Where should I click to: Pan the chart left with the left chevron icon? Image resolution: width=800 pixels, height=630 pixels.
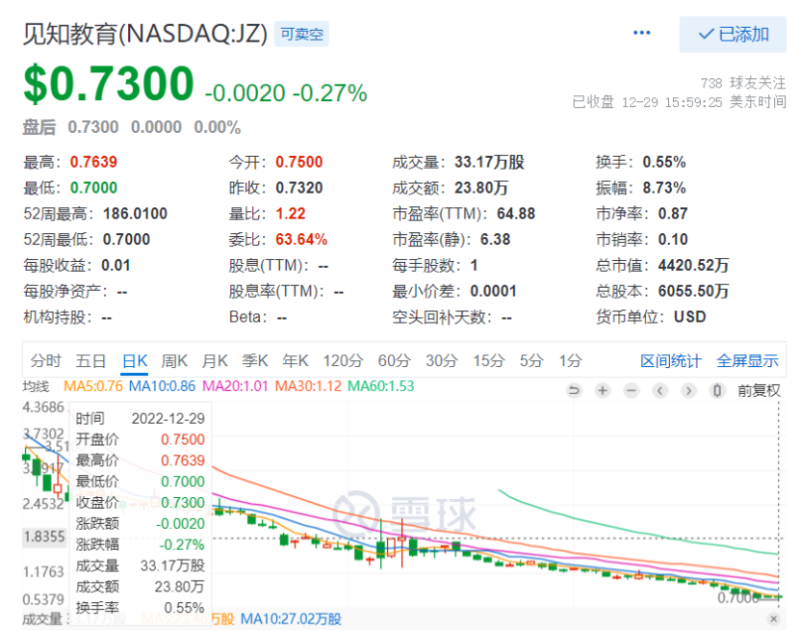point(660,390)
